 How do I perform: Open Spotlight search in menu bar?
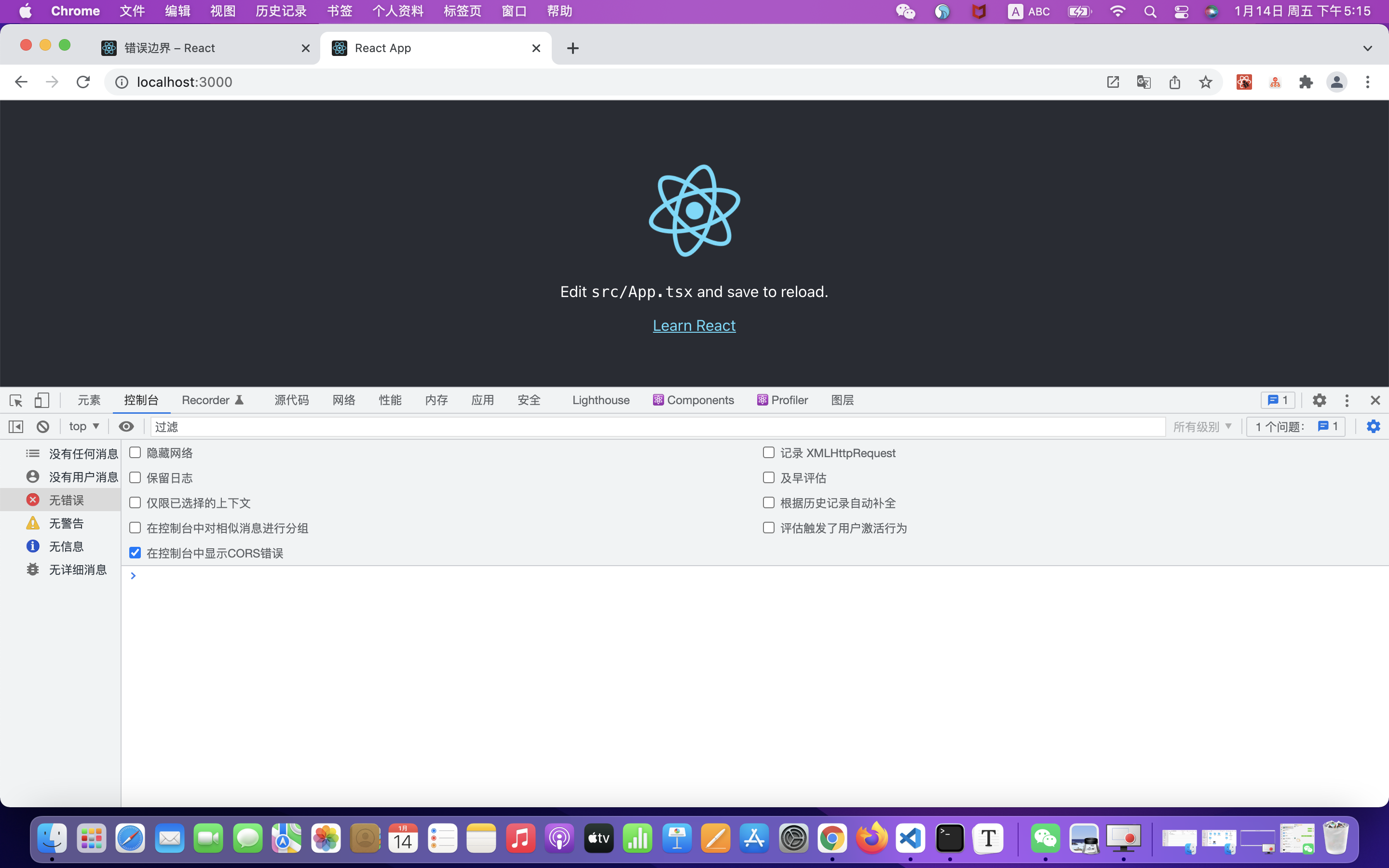pos(1150,12)
